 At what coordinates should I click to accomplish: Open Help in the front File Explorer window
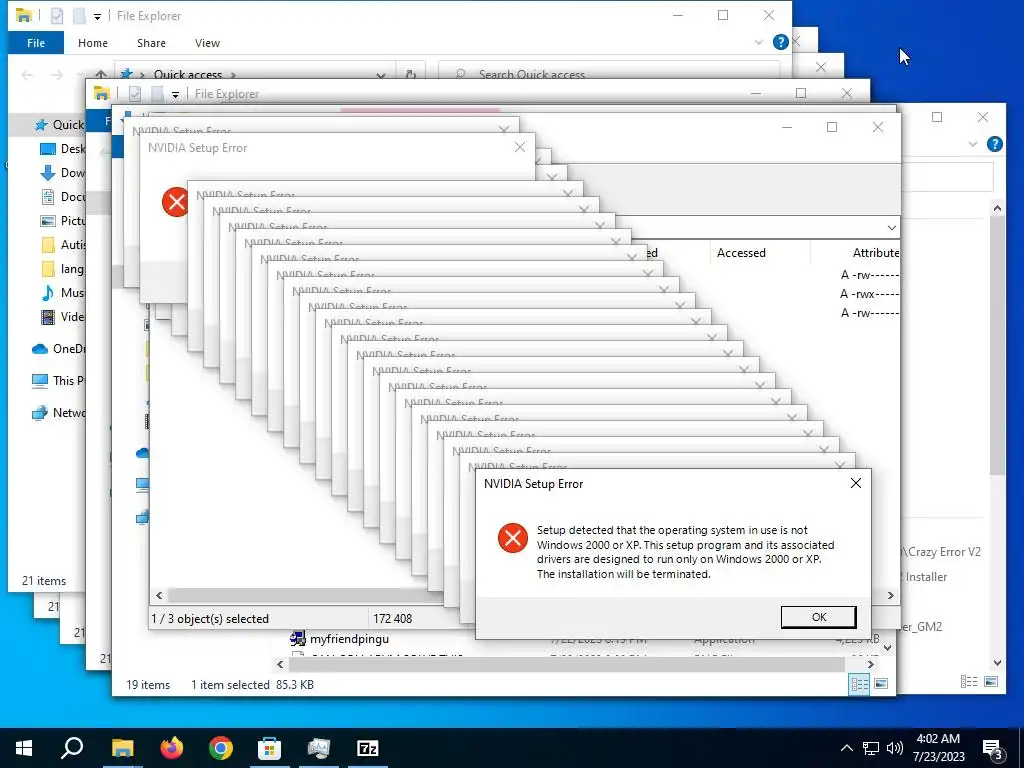click(780, 42)
